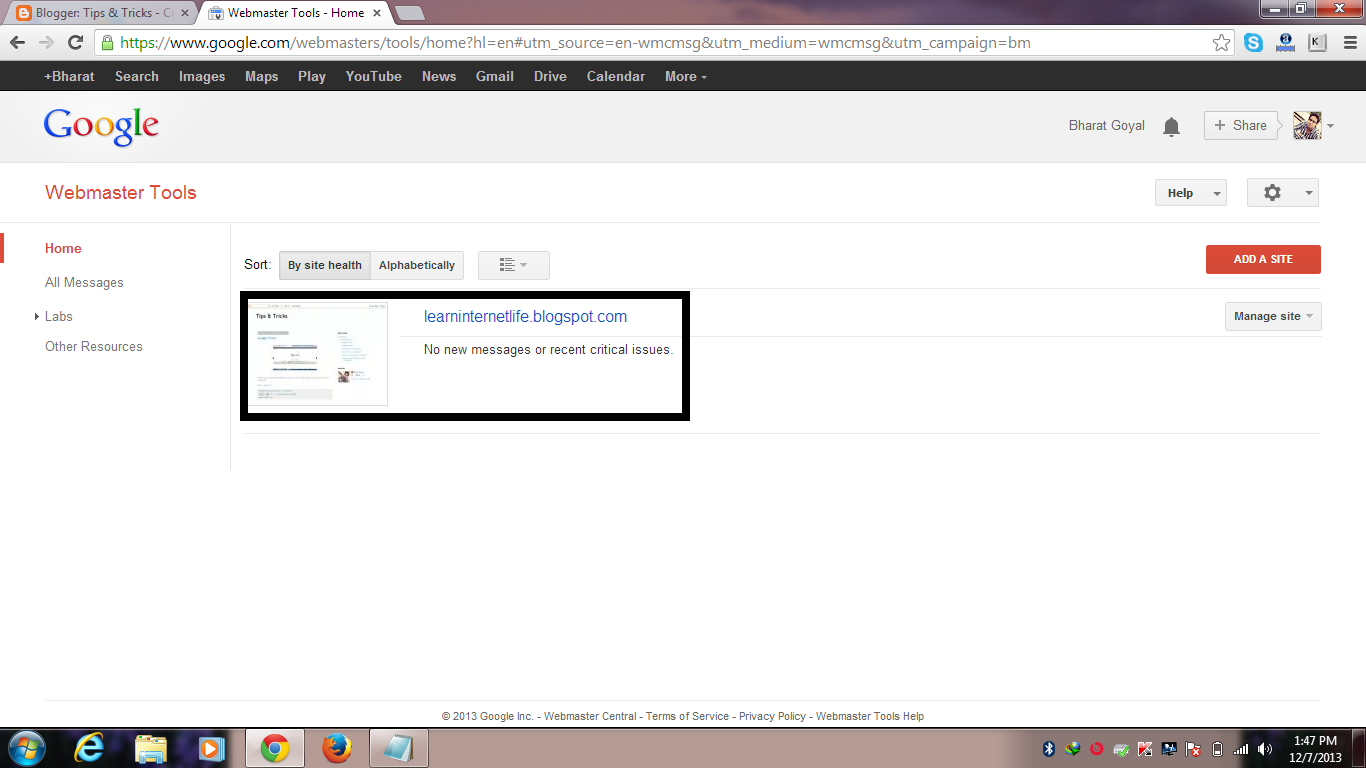Click the volume speaker tray icon
The image size is (1366, 768).
1265,749
